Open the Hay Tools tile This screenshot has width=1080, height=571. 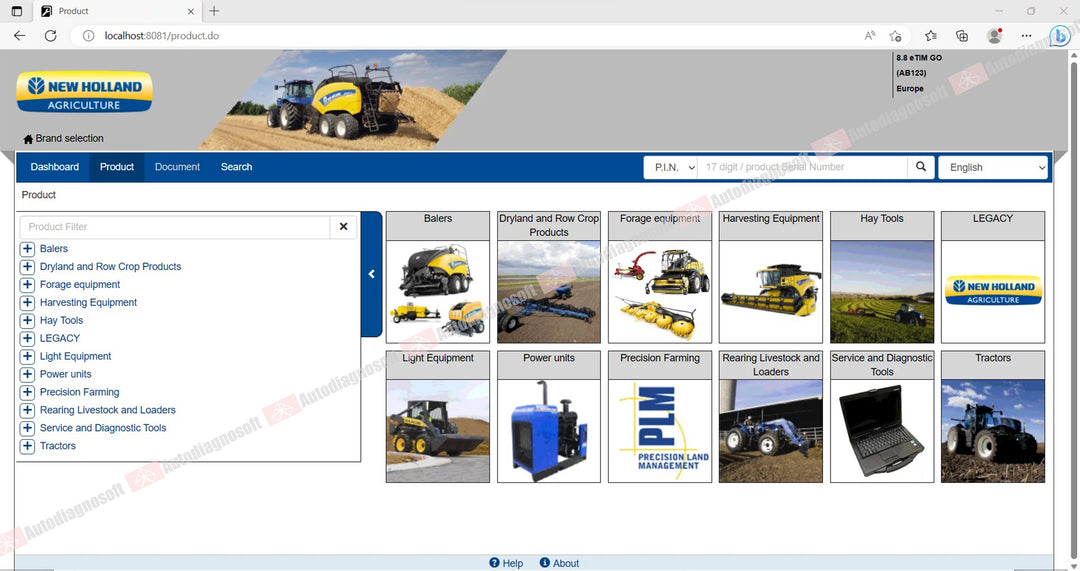tap(882, 277)
